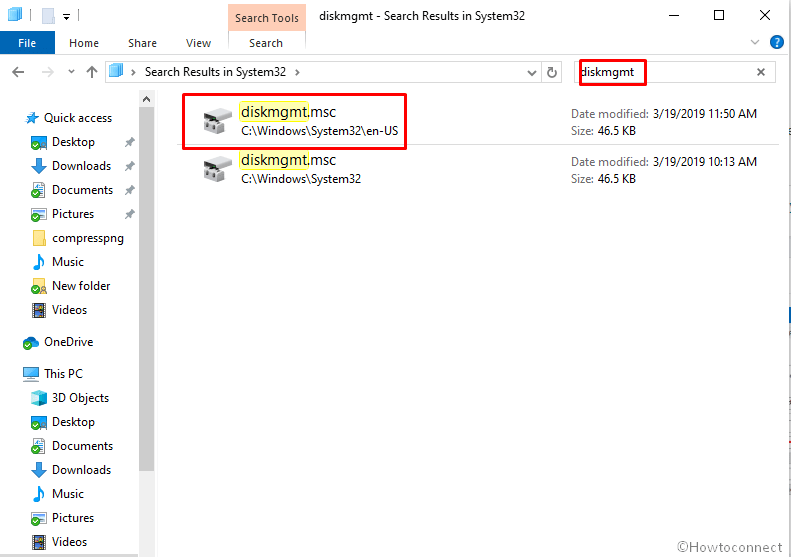
Task: Open pinned Documents under Quick access
Action: click(82, 190)
